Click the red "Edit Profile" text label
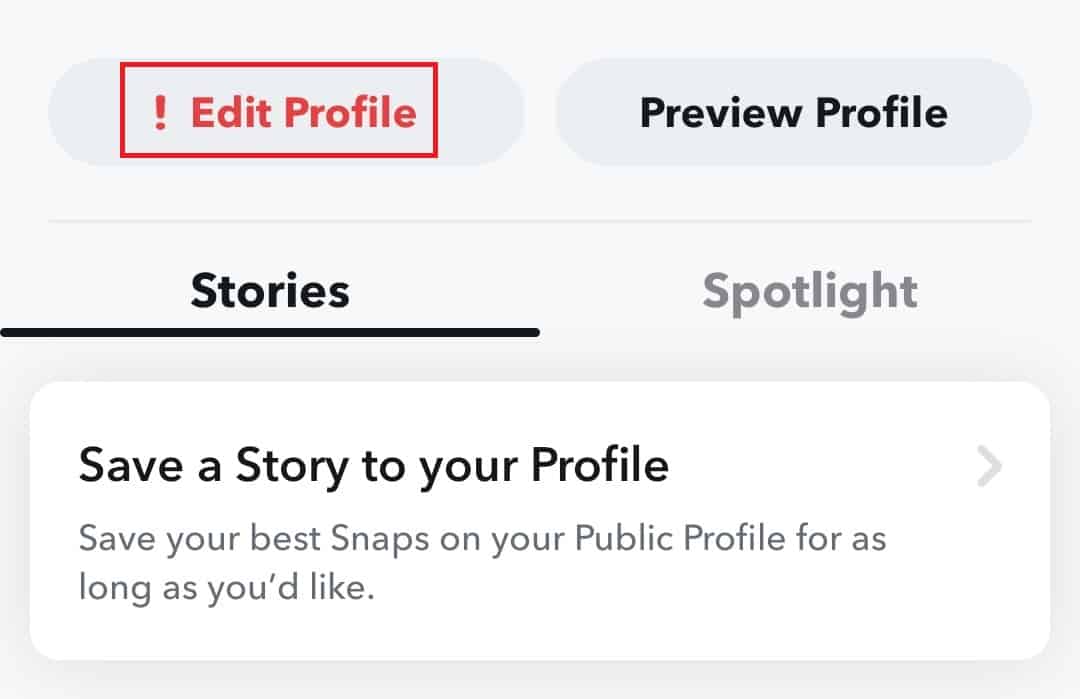1080x699 pixels. 303,112
